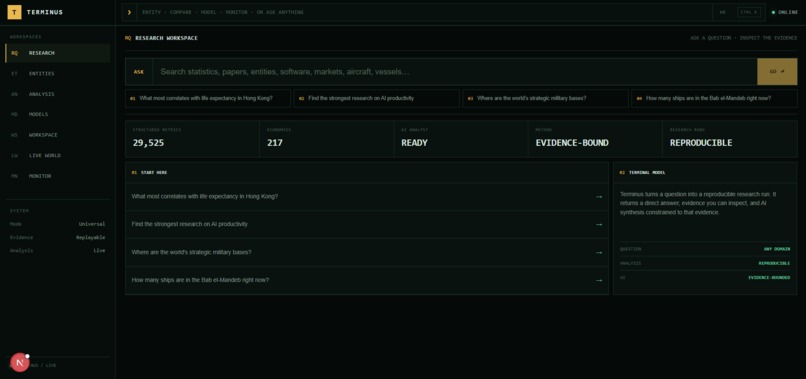Click the EVIDENCE-BOUNDED value beside AI row
The height and width of the screenshot is (379, 806).
[x=769, y=278]
